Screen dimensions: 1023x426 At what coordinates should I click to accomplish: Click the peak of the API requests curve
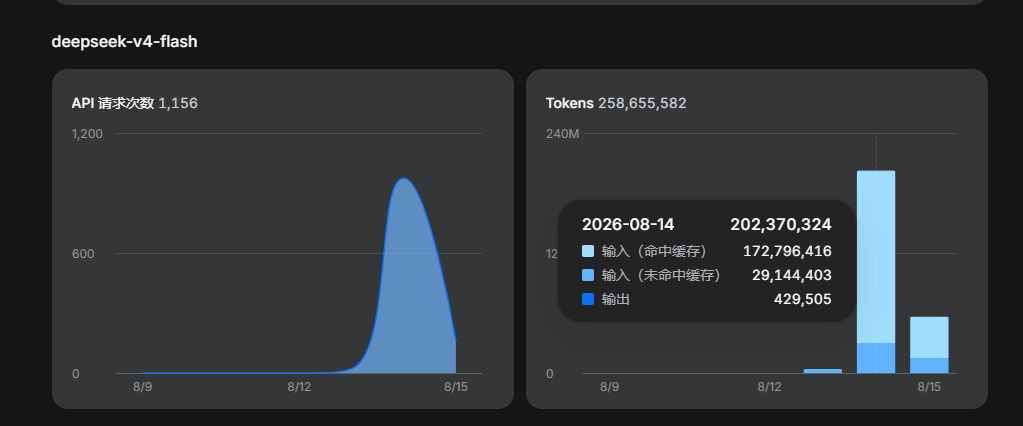tap(404, 179)
